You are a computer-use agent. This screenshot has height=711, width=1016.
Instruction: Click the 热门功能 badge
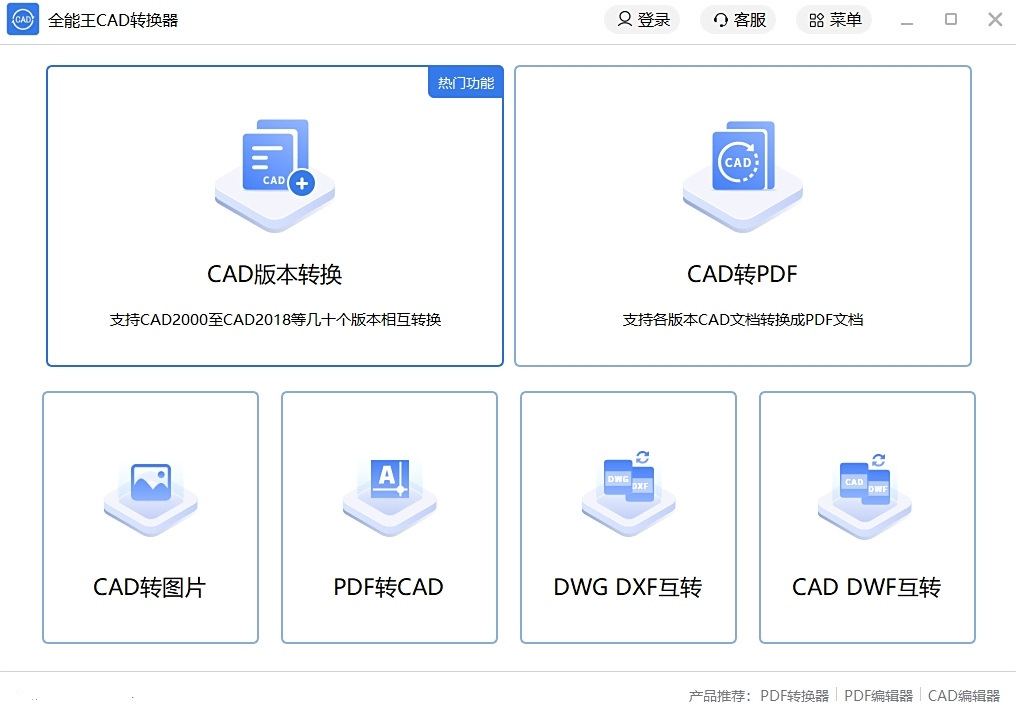click(466, 83)
